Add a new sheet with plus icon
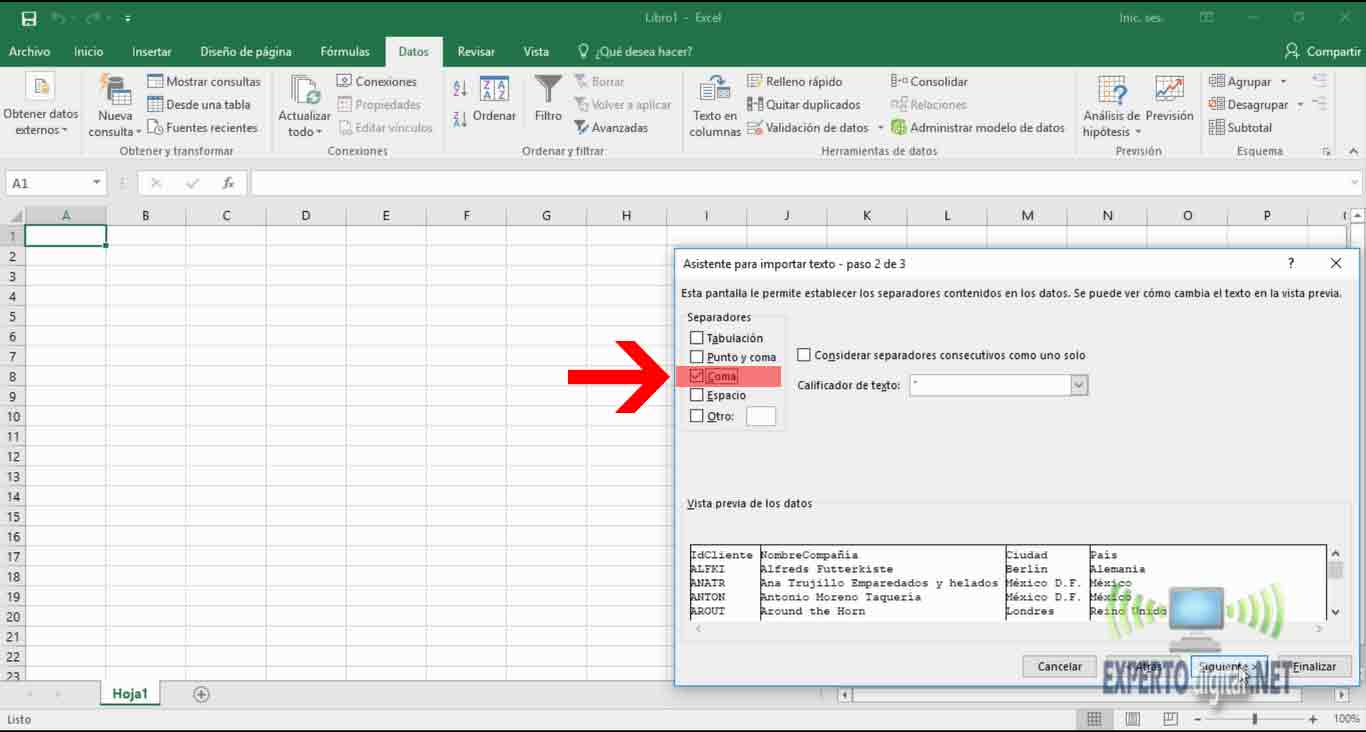 (x=201, y=694)
